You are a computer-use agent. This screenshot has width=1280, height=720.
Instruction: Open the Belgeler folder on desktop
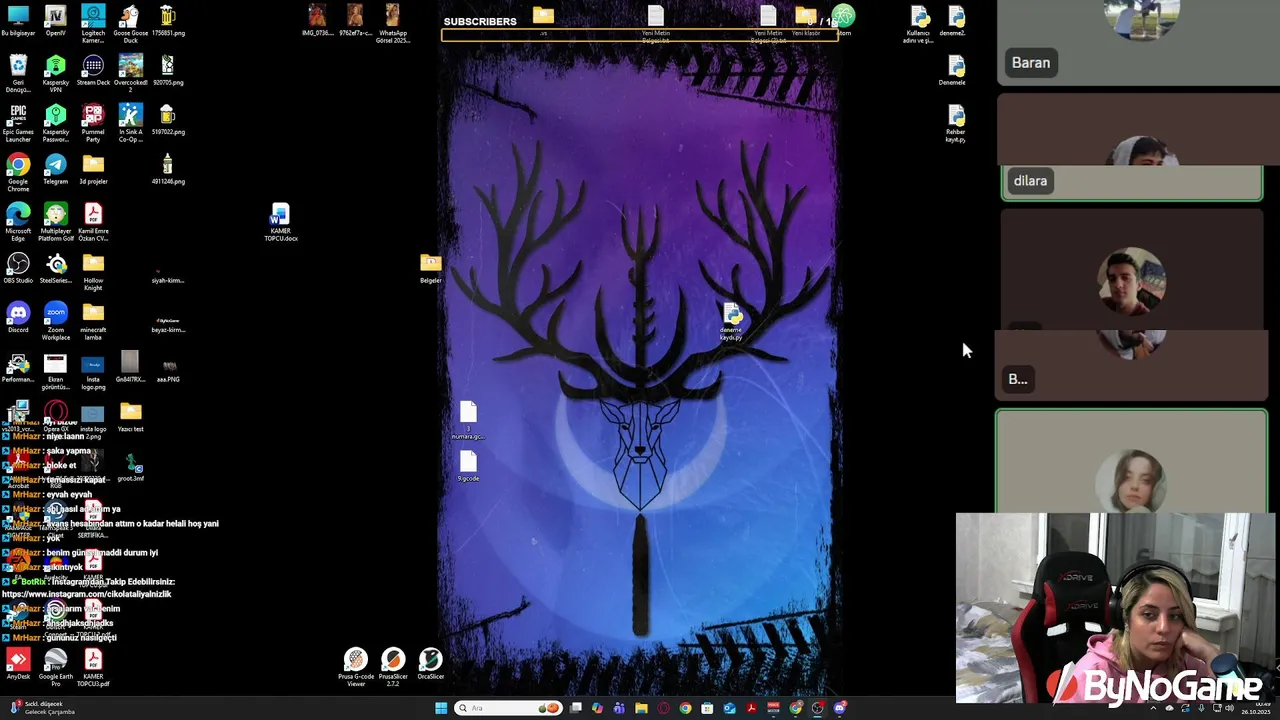tap(431, 268)
